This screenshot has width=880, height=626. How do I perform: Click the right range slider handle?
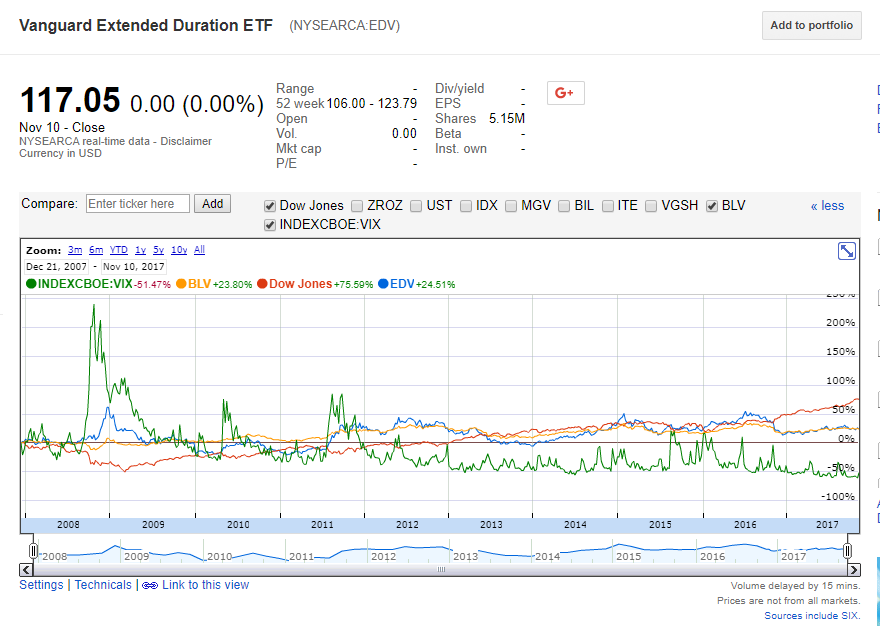coord(847,551)
